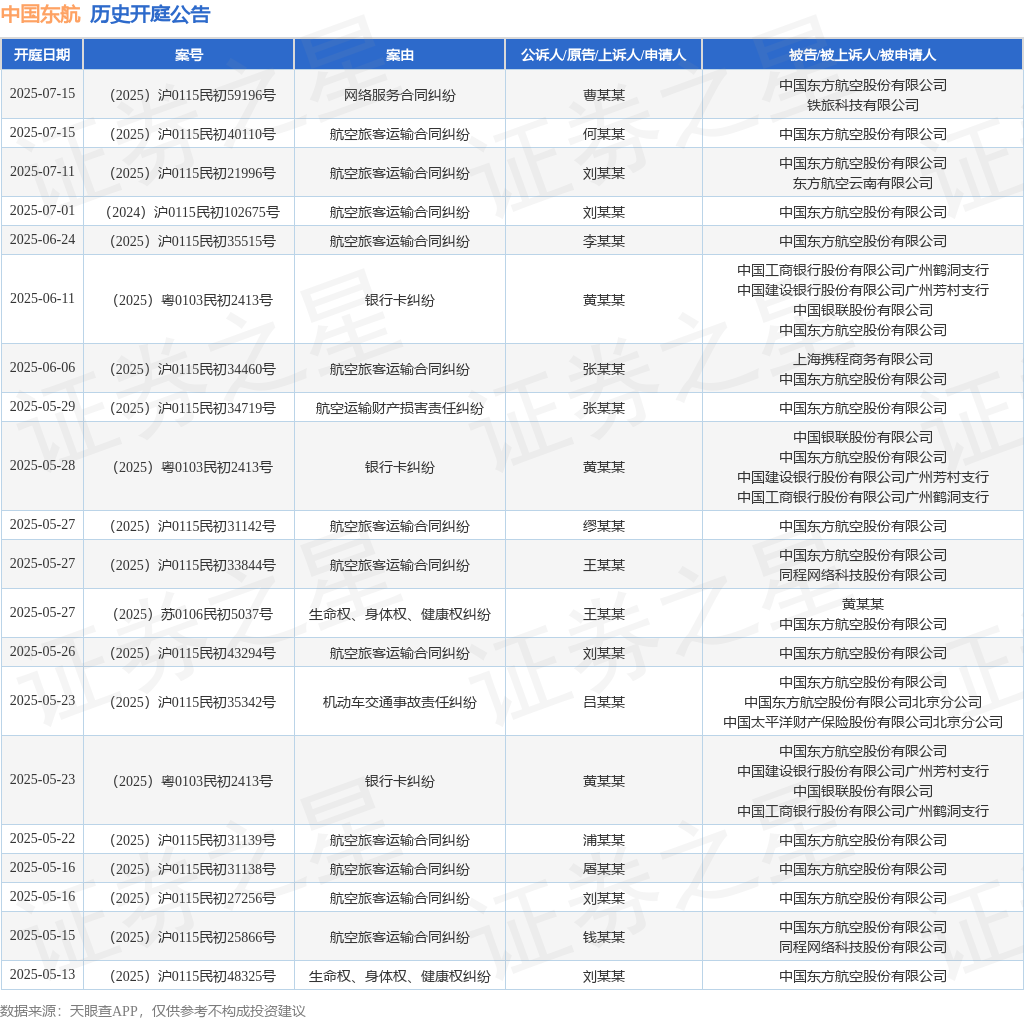Click the 历史开庭公告 heading
The height and width of the screenshot is (1020, 1024).
pyautogui.click(x=150, y=14)
